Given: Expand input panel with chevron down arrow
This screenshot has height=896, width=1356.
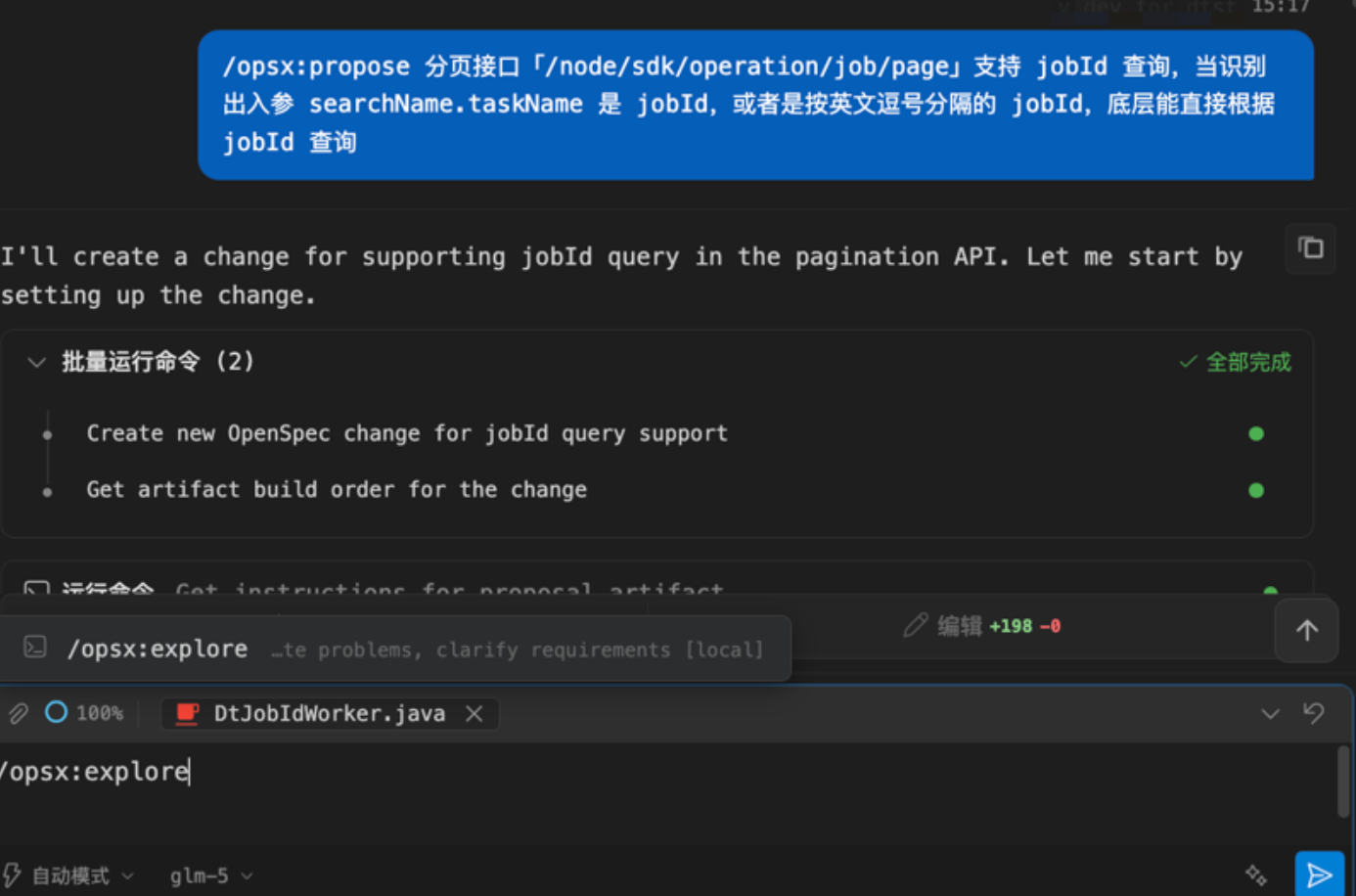Looking at the screenshot, I should [1270, 714].
